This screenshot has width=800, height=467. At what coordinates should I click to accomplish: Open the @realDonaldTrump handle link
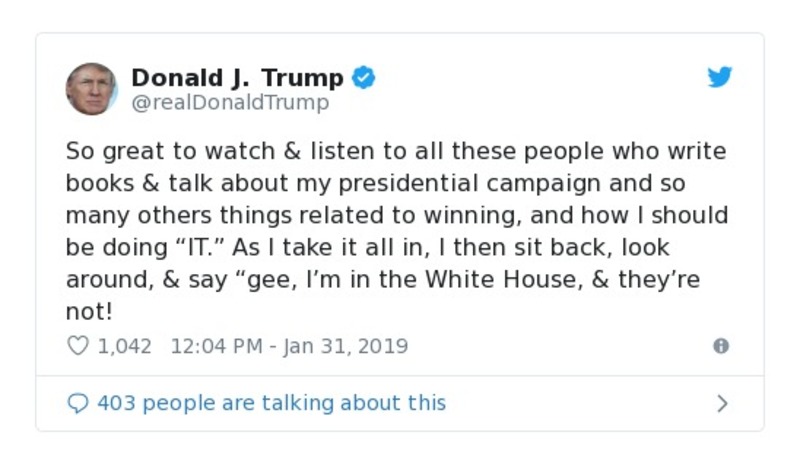[230, 102]
